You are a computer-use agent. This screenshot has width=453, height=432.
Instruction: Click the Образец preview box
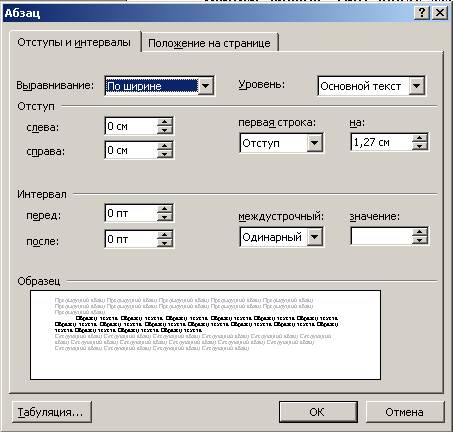point(205,335)
